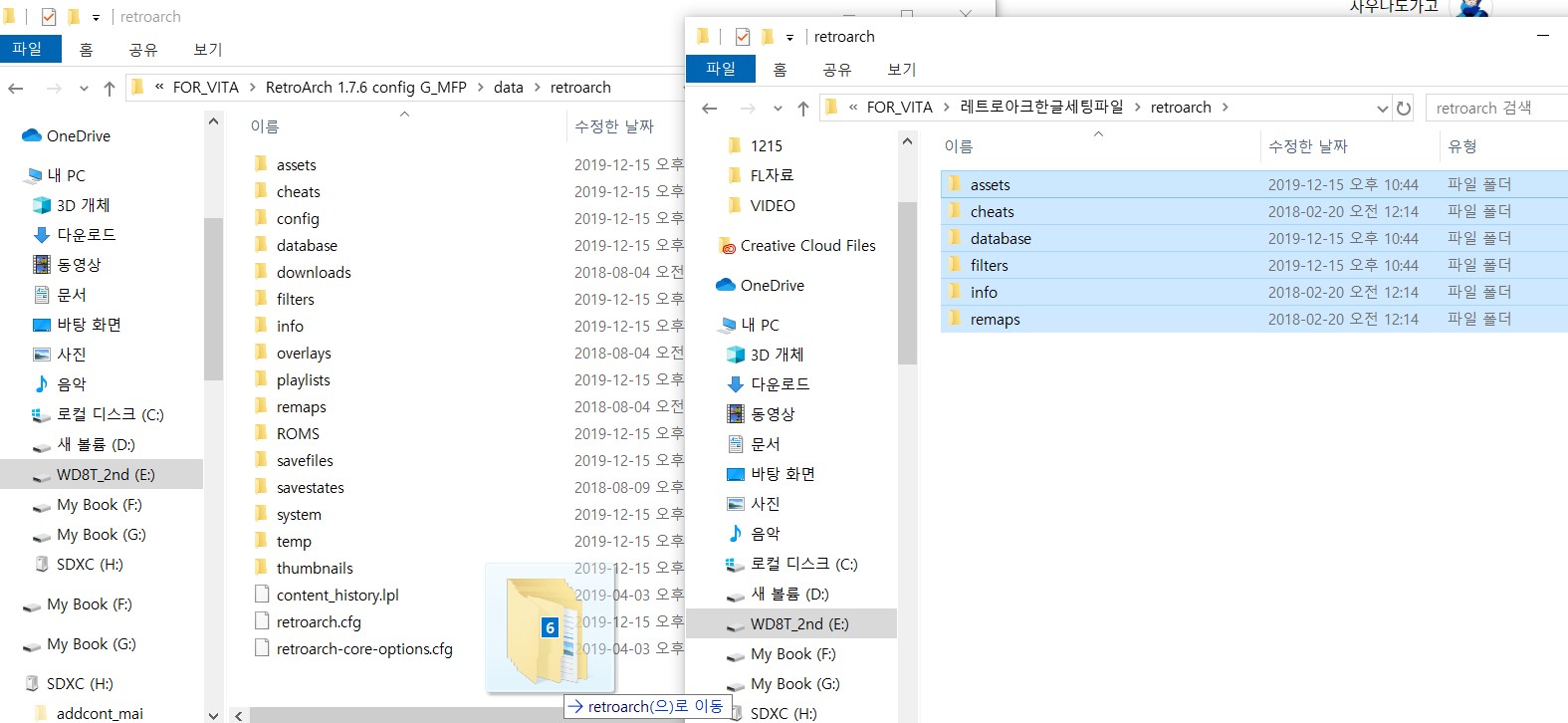The width and height of the screenshot is (1568, 723).
Task: Open OneDrive in right window's sidebar
Action: pos(772,285)
